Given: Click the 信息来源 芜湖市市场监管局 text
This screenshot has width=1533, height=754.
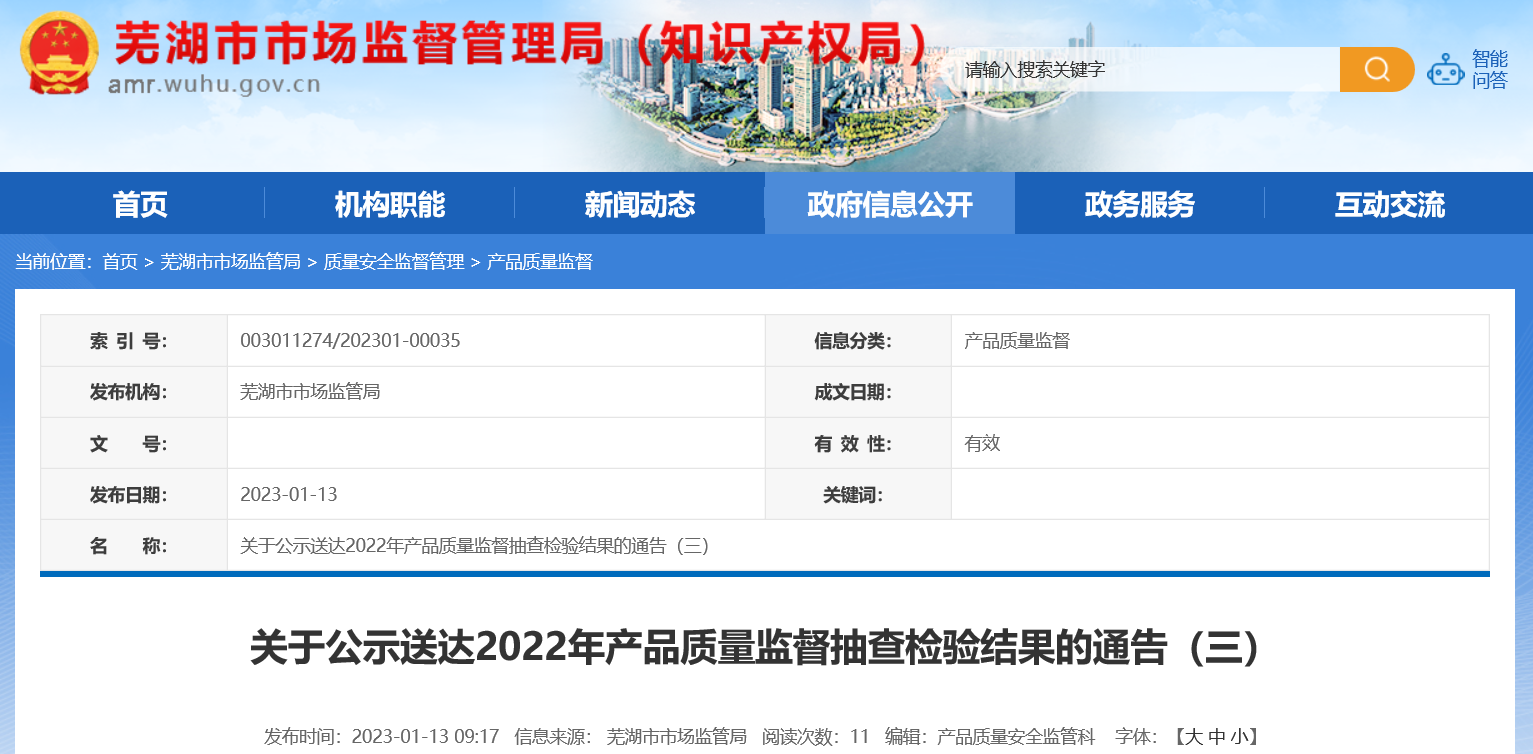Looking at the screenshot, I should 630,737.
